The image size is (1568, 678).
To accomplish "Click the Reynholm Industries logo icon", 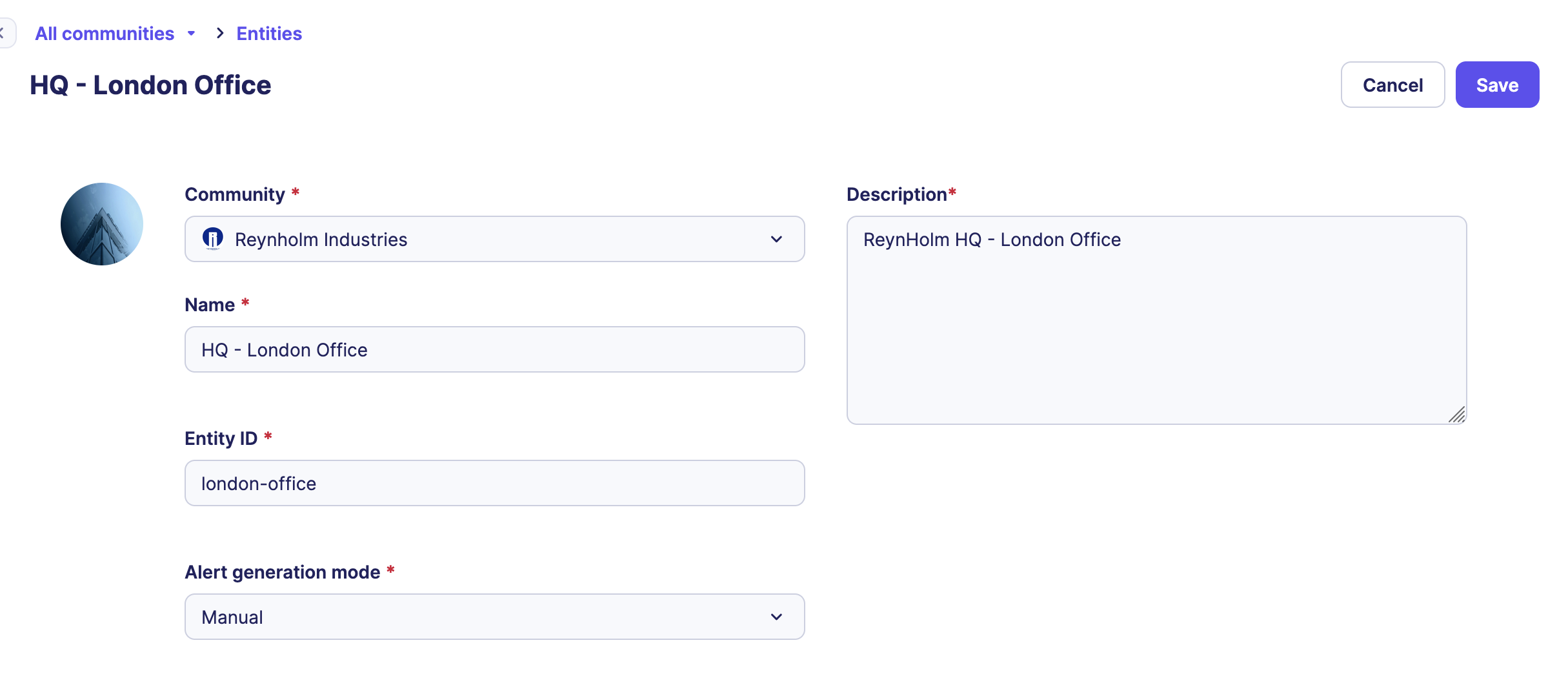I will [x=213, y=239].
